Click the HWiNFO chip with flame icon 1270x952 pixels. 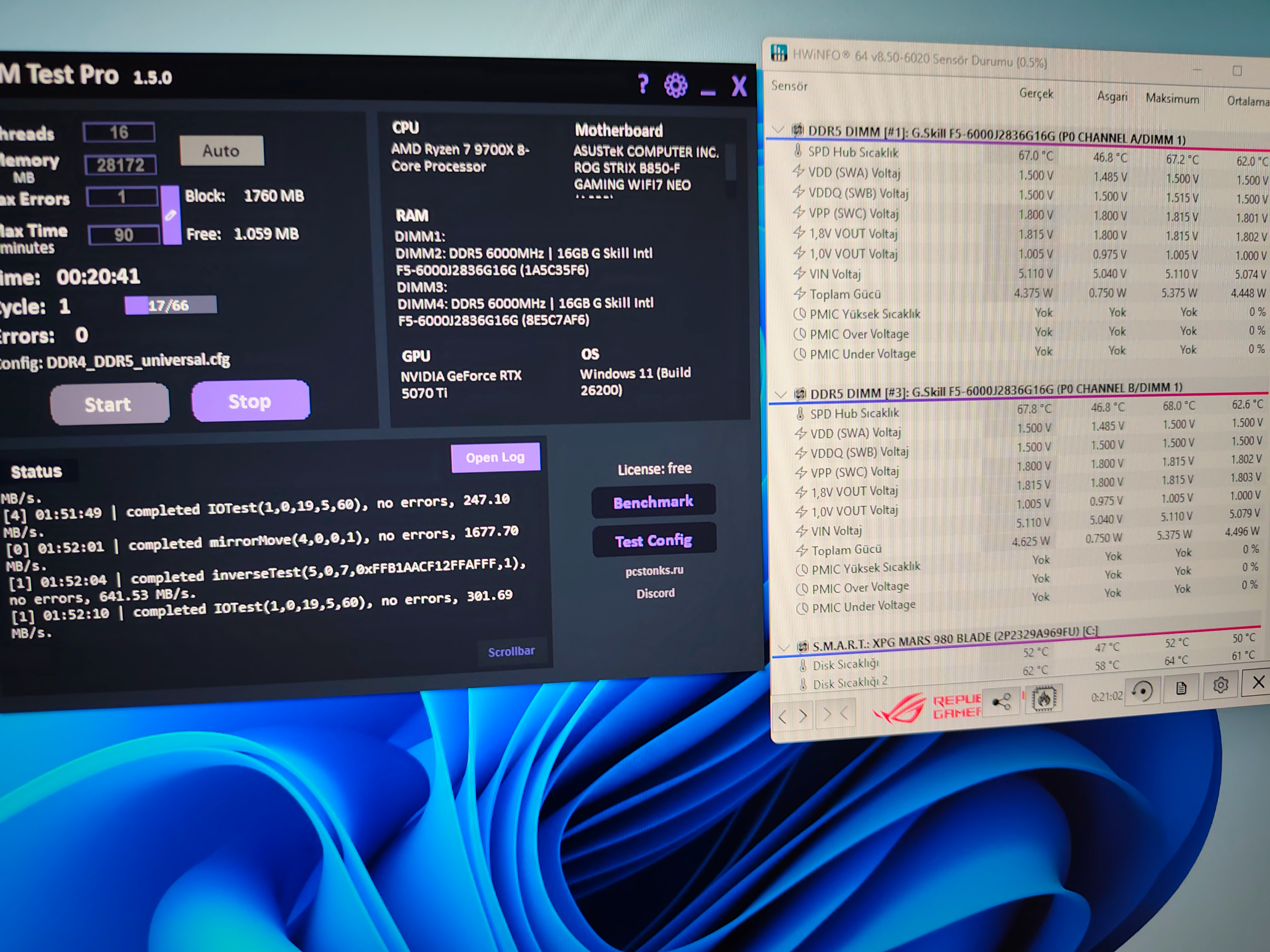tap(1043, 699)
